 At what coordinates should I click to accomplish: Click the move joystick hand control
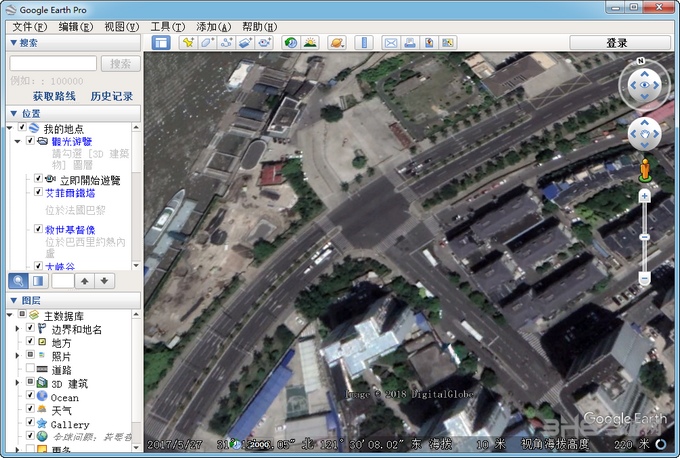644,134
